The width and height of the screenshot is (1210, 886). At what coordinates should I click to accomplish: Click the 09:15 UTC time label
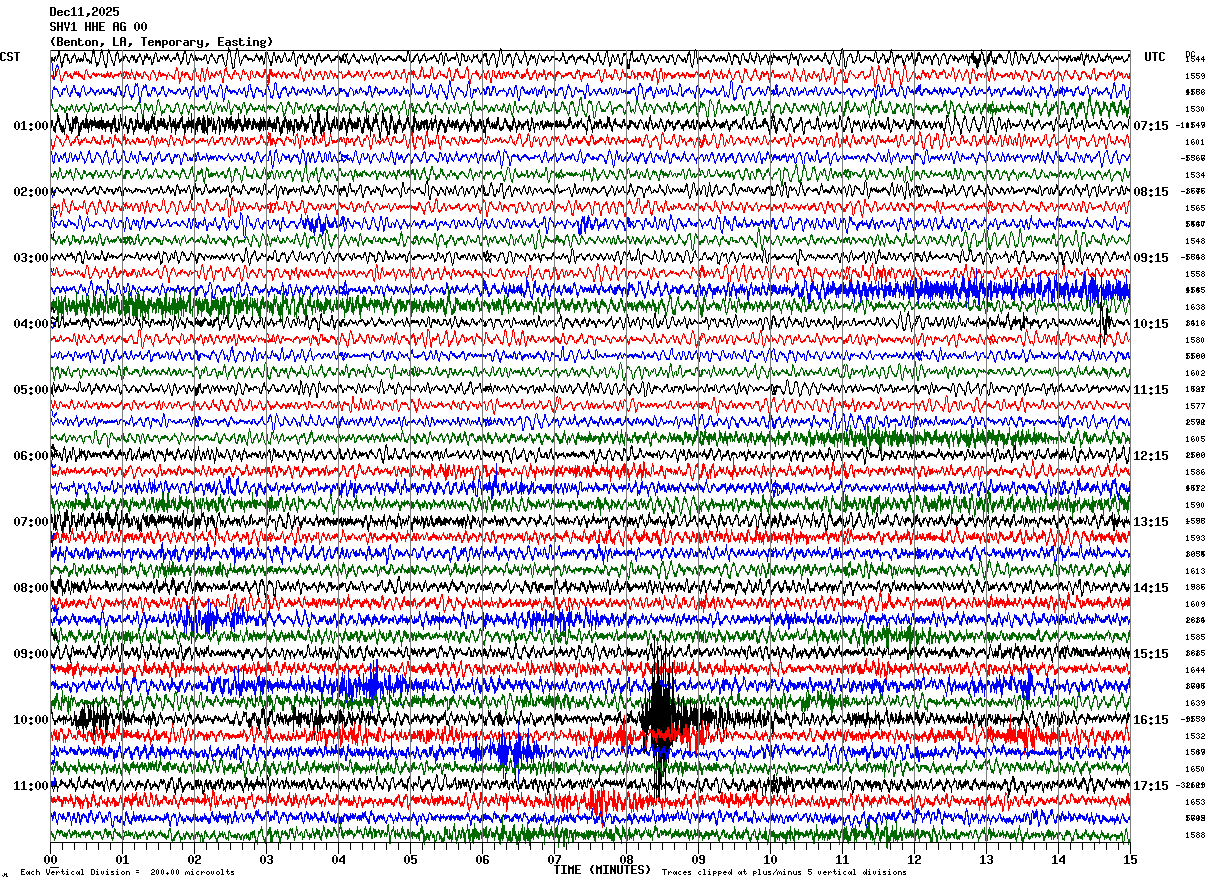(1151, 258)
